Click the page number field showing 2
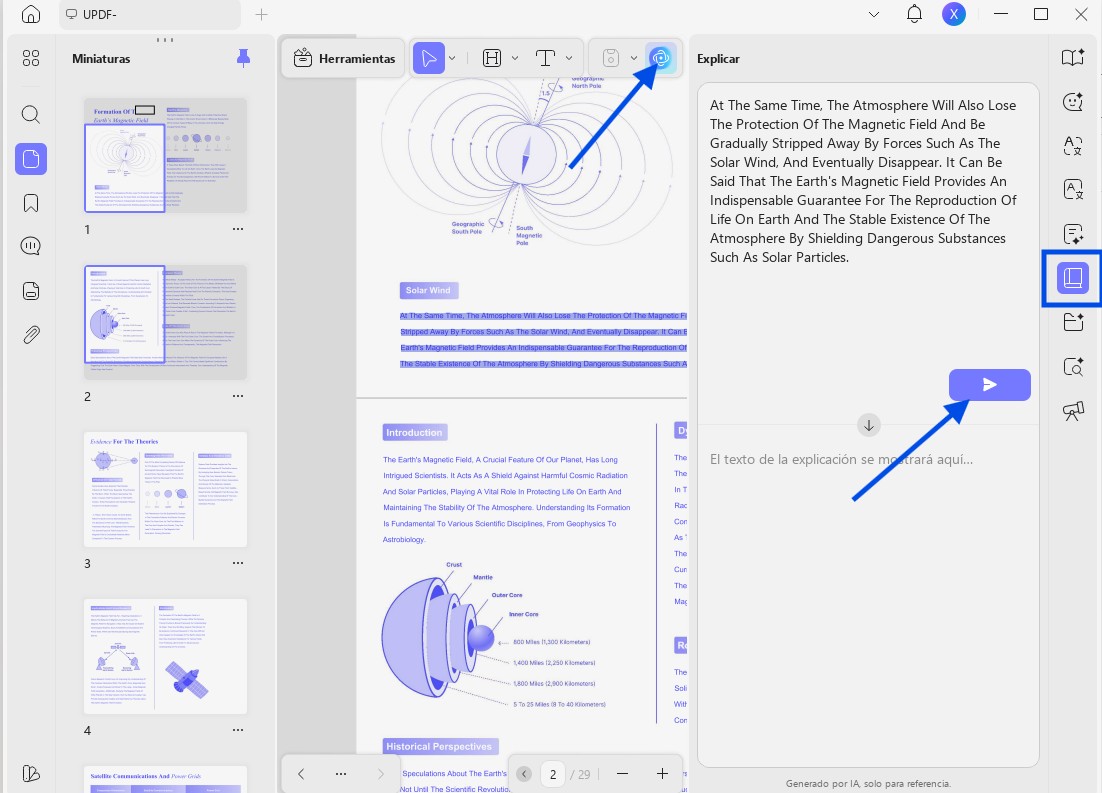The height and width of the screenshot is (793, 1102). [x=553, y=774]
